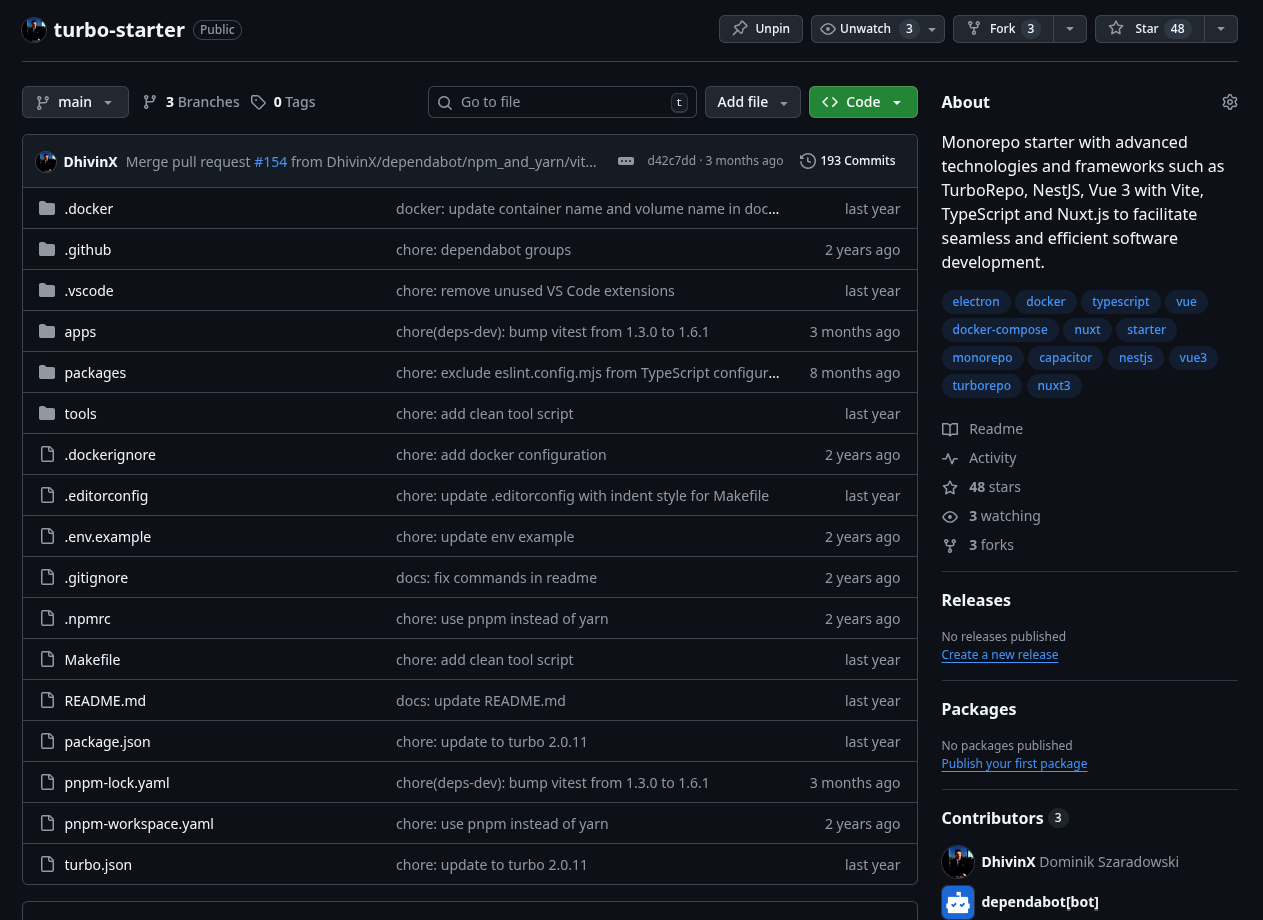1263x920 pixels.
Task: Click the gear icon beside About
Action: pyautogui.click(x=1230, y=102)
